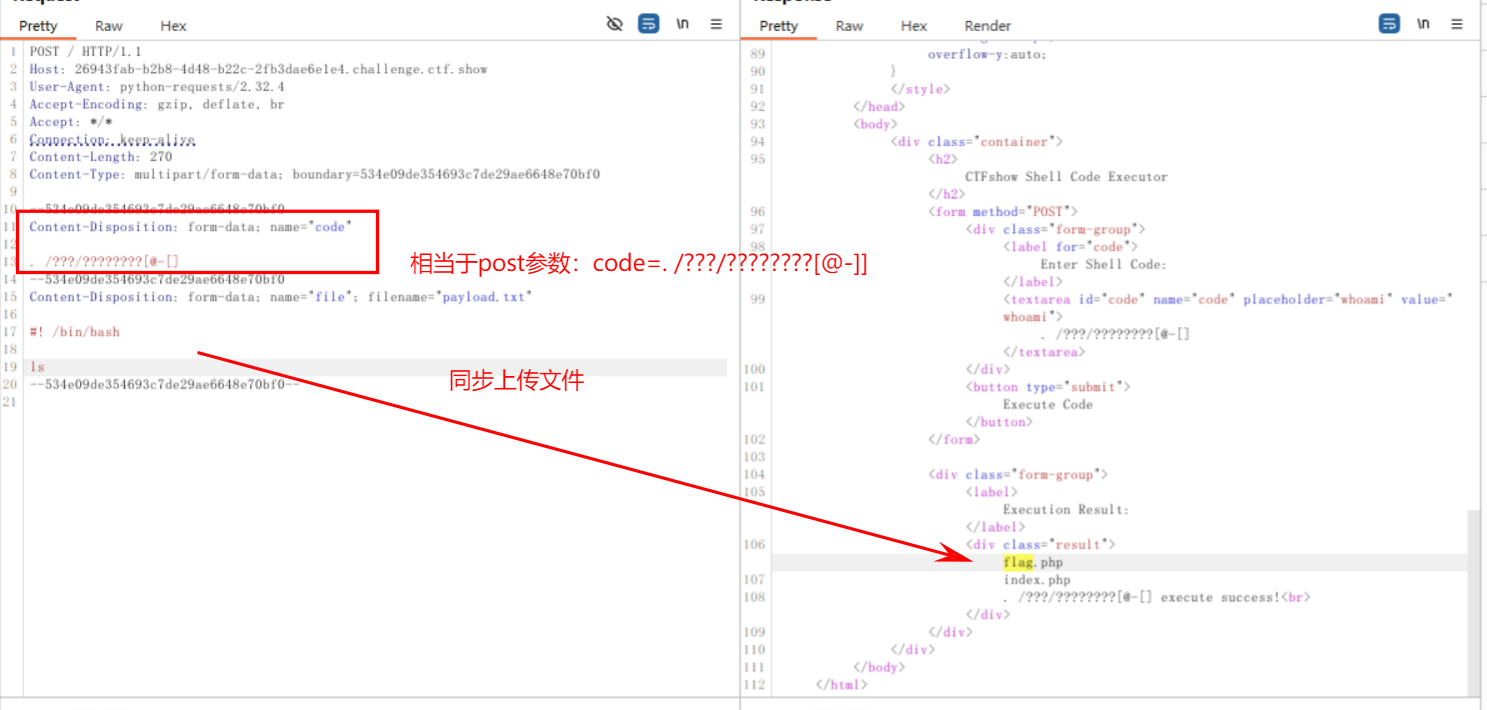Click 'index.php' result line in response
This screenshot has height=710, width=1487.
point(1036,579)
